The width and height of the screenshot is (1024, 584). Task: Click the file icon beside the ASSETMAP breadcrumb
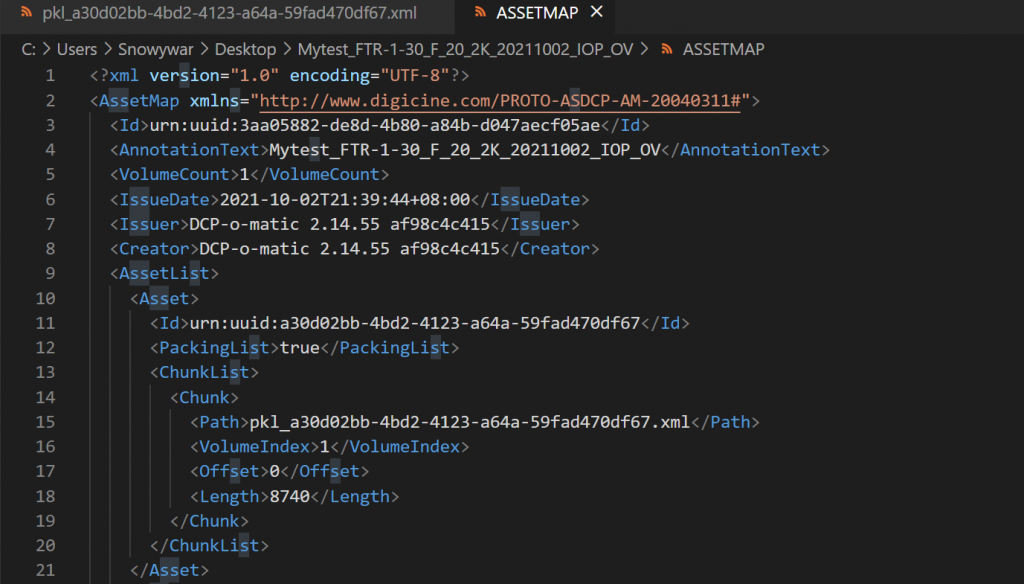(x=667, y=49)
